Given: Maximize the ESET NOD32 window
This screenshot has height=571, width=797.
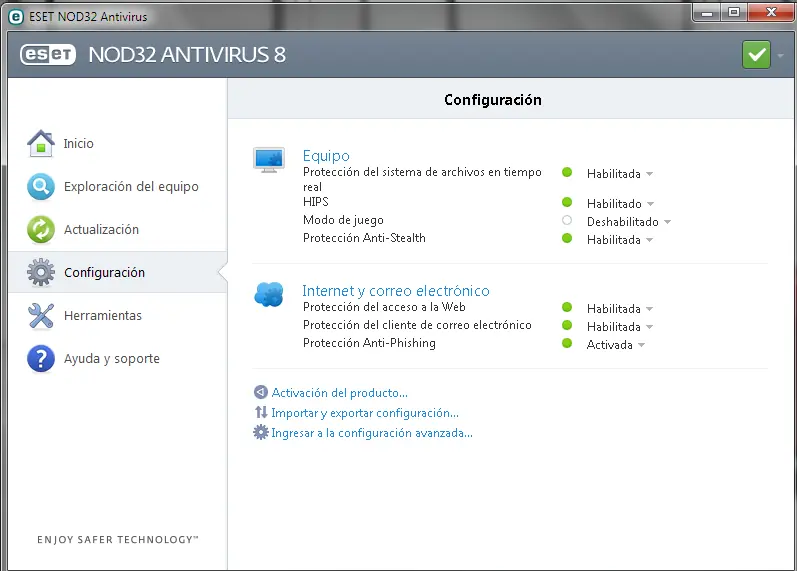Looking at the screenshot, I should pos(733,13).
